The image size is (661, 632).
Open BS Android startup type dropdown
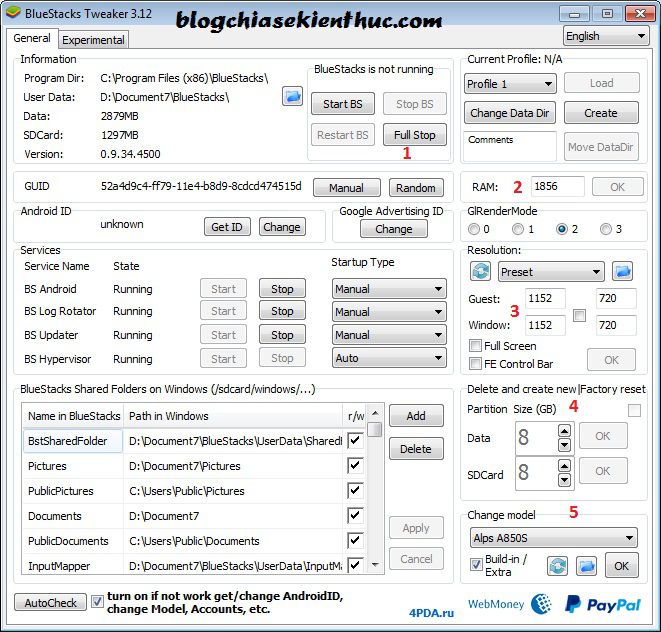389,289
